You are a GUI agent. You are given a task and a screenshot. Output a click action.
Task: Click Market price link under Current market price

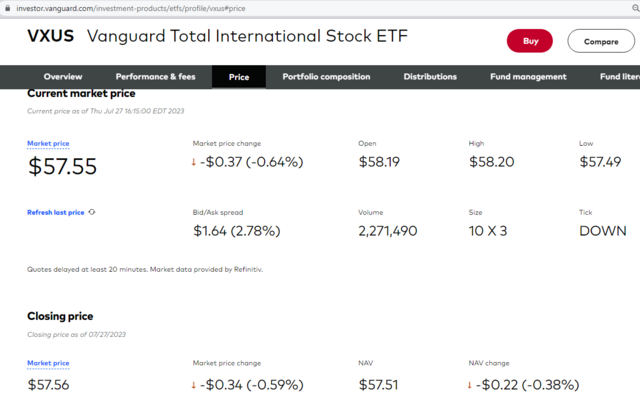point(48,144)
